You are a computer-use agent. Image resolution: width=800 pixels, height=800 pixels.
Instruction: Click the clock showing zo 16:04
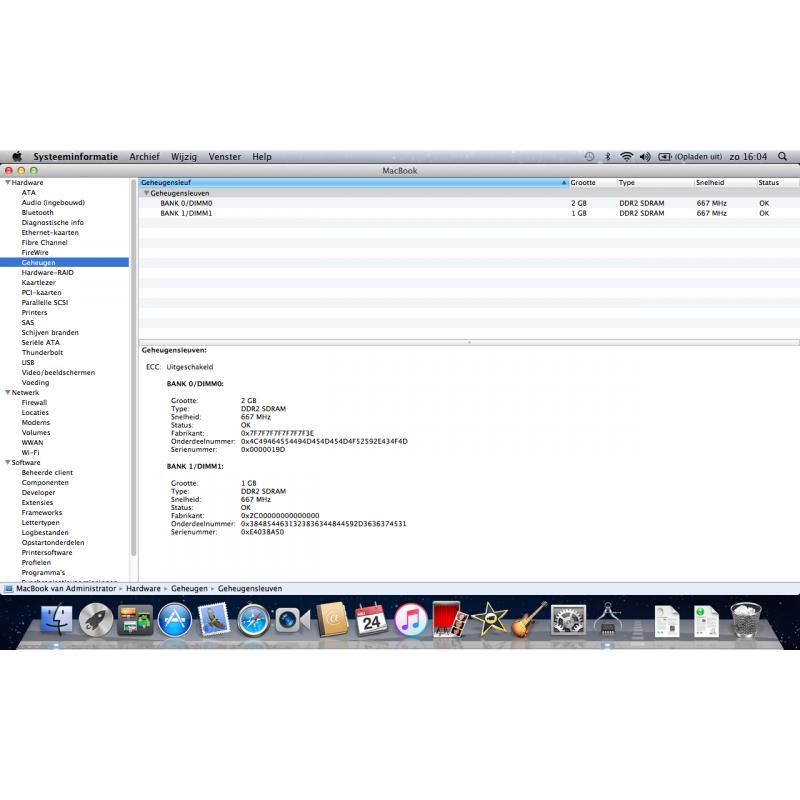click(x=748, y=157)
